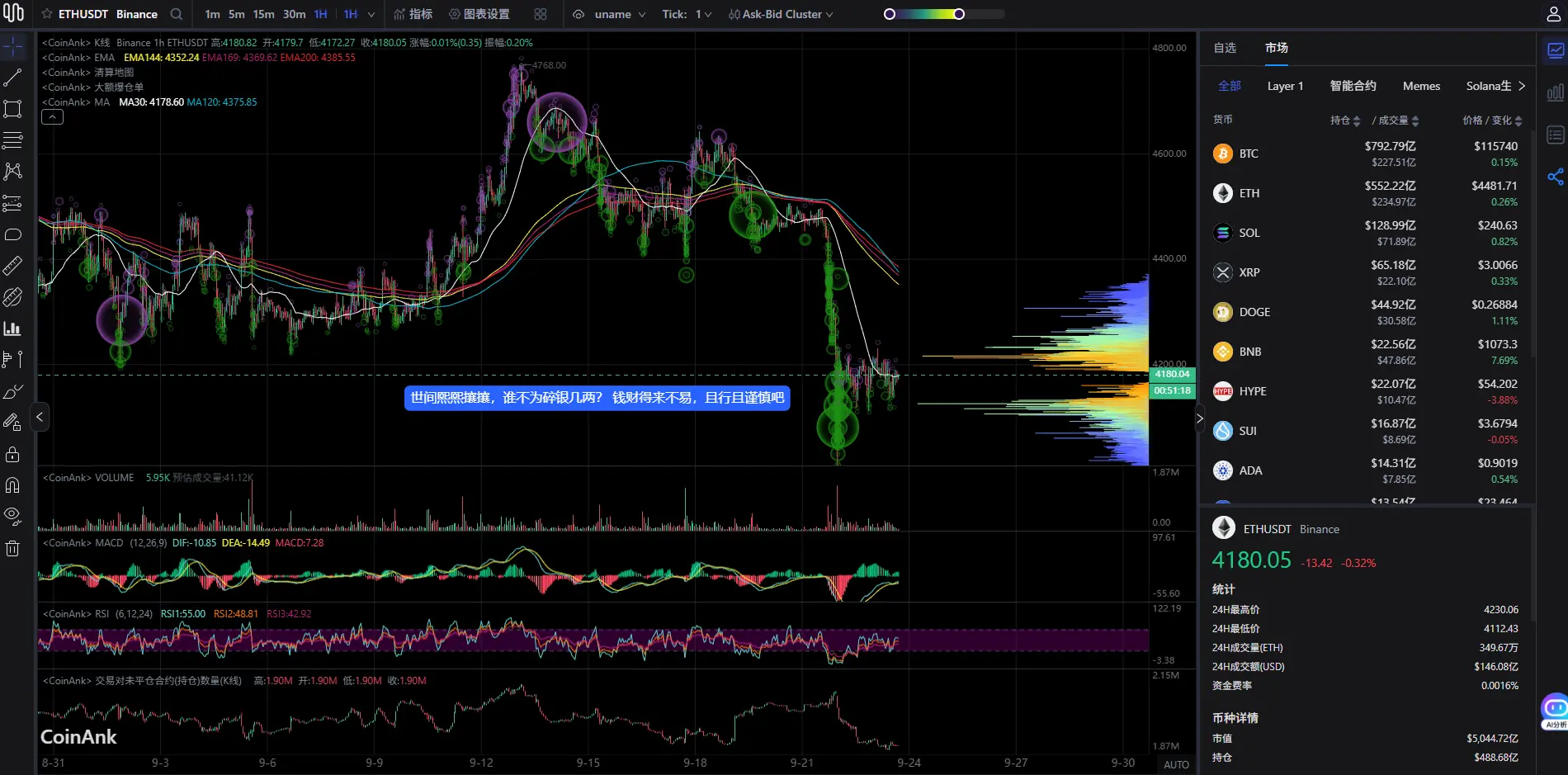Select the BNB row in market list
Screen dimensions: 1568x775
(x=1366, y=352)
